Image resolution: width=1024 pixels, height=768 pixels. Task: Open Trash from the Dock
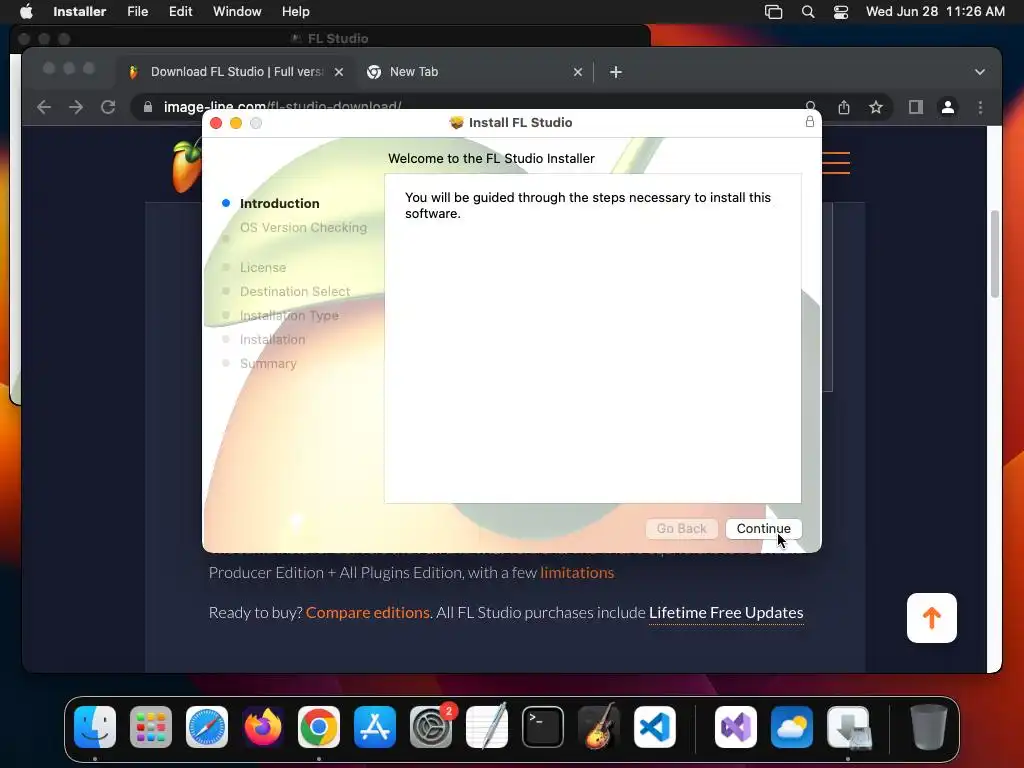coord(929,727)
